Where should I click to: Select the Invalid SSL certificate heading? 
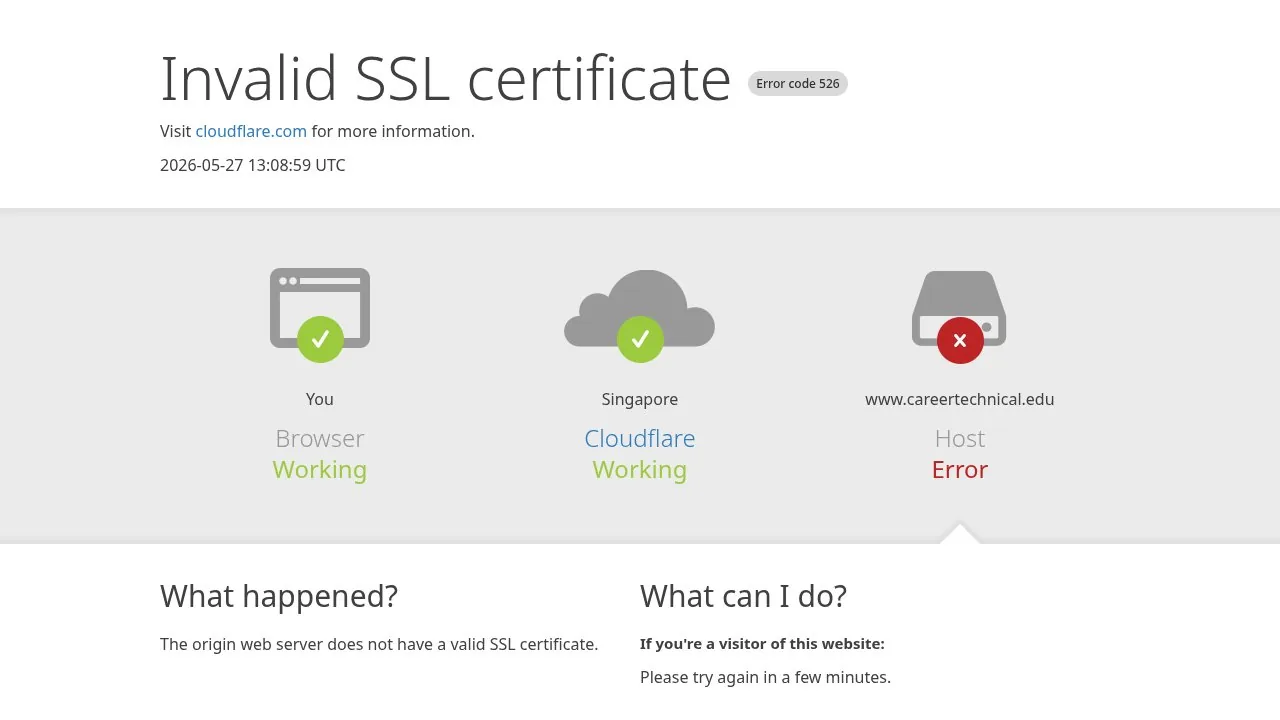pos(446,78)
